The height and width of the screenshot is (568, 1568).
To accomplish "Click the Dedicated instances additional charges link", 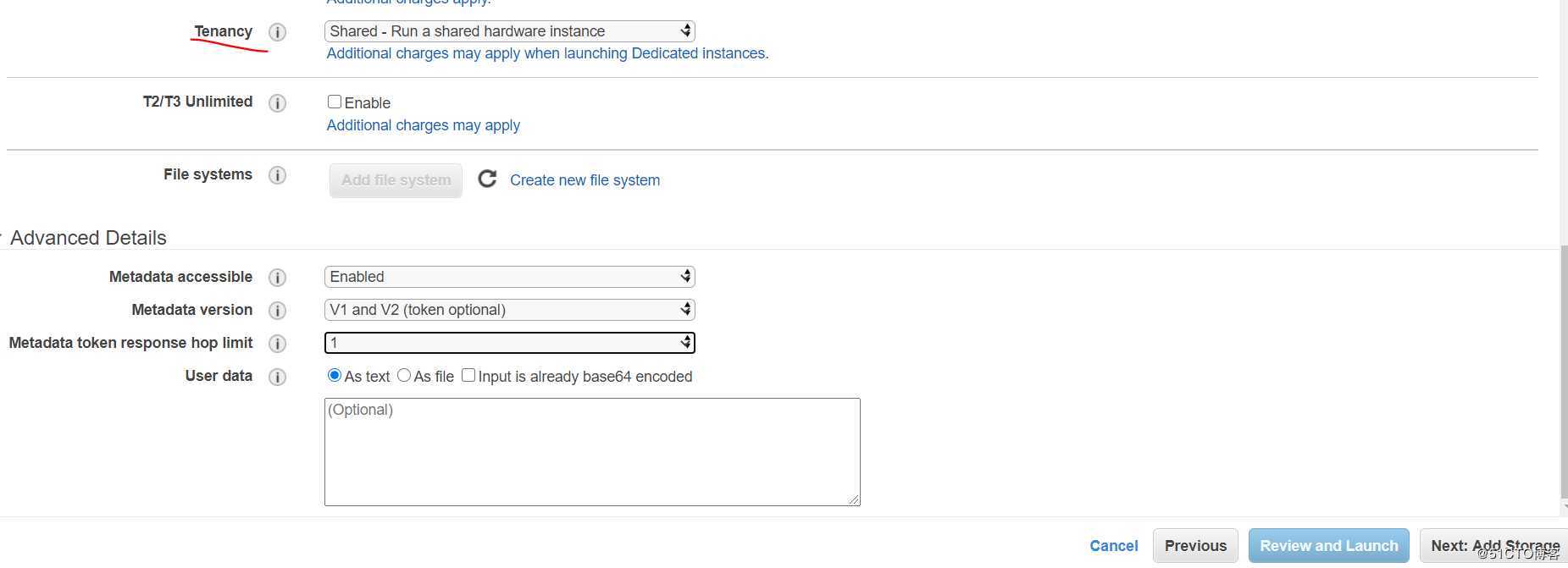I will coord(548,53).
